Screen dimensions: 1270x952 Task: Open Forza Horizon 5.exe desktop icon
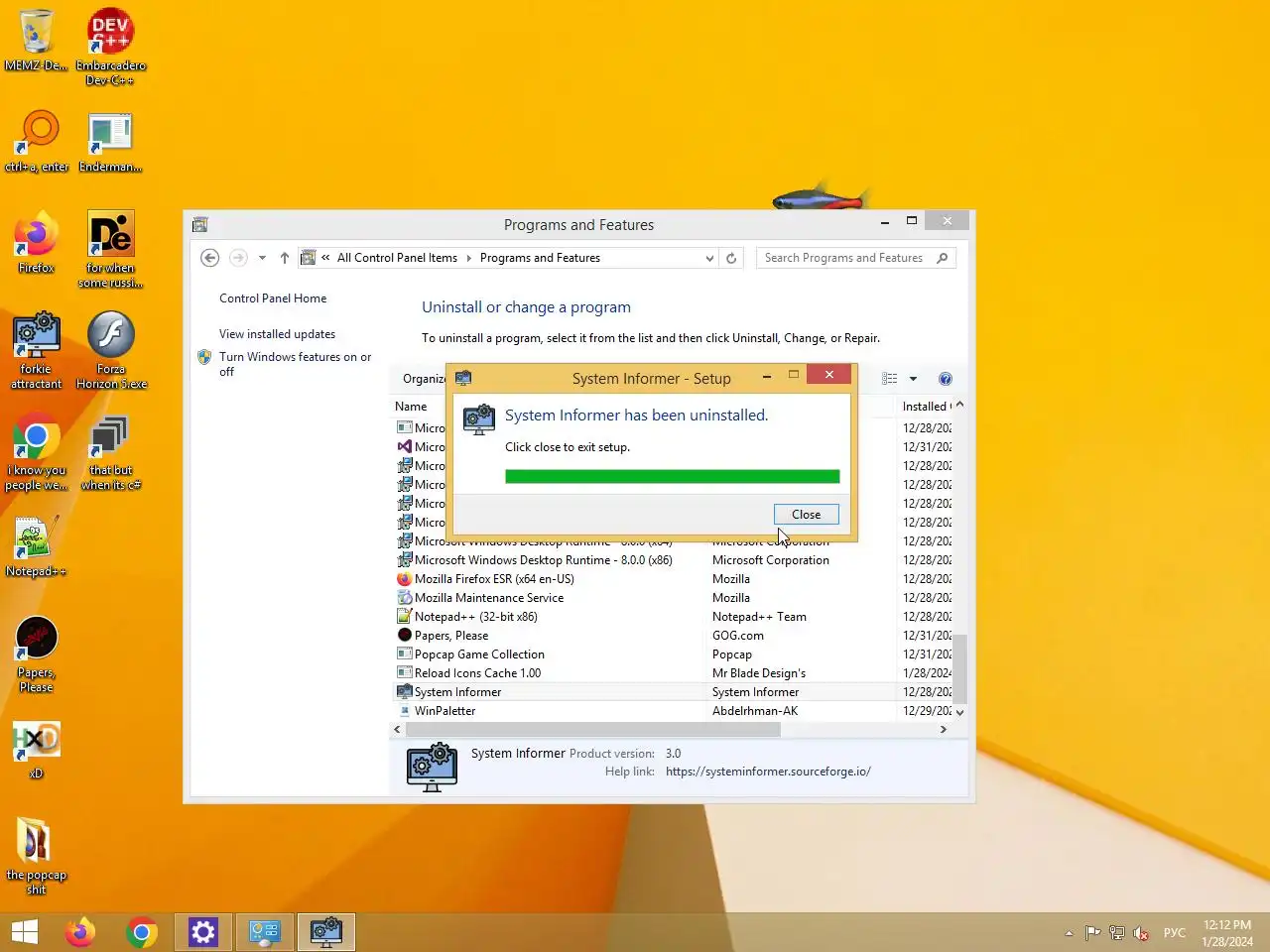[x=111, y=350]
